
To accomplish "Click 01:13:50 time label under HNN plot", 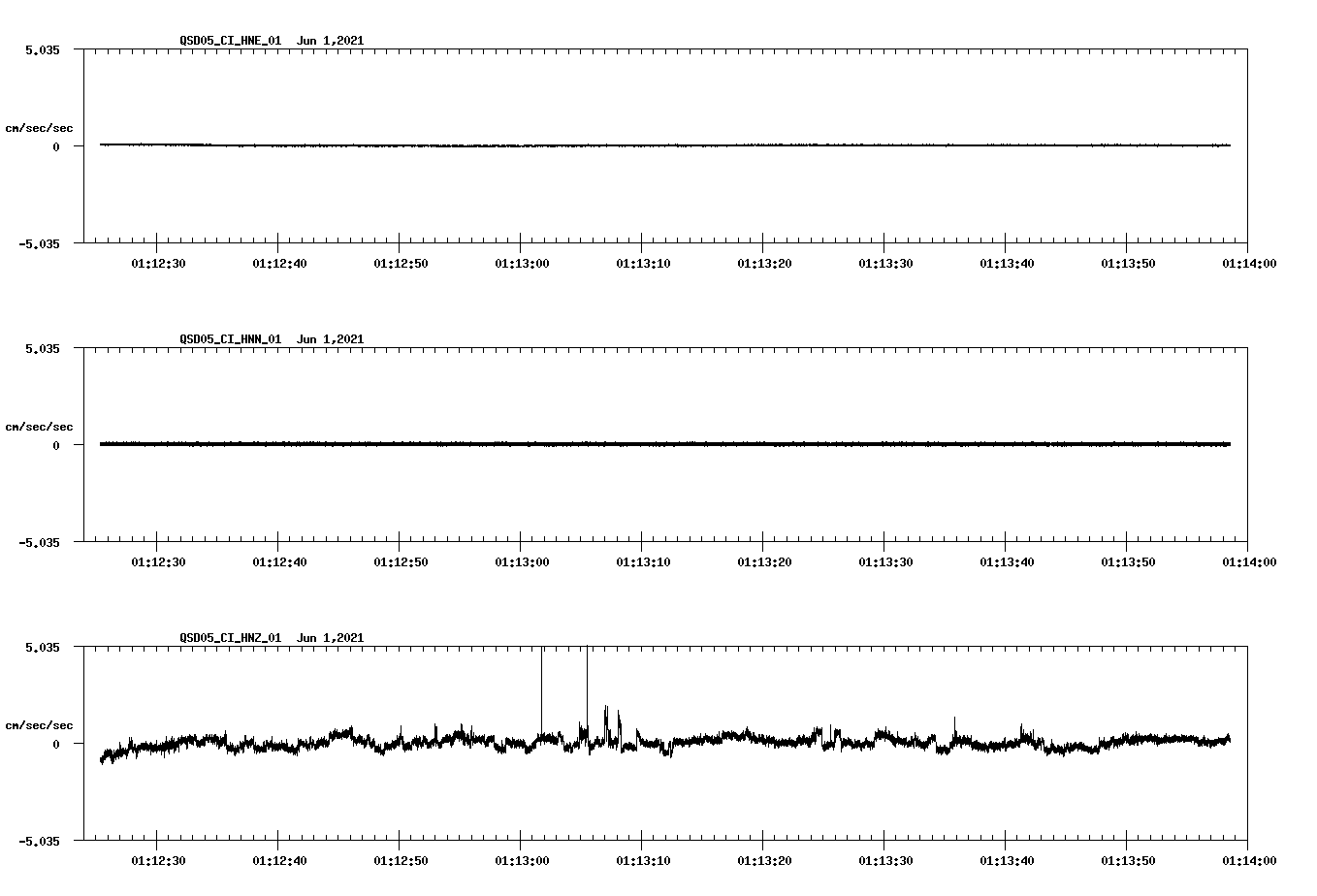I will point(1128,561).
